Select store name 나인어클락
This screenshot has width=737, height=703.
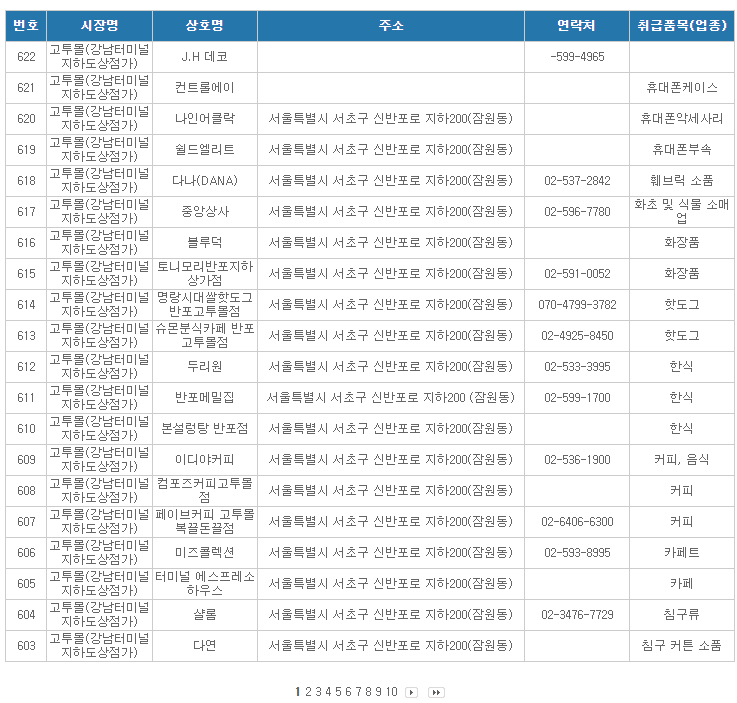pos(204,119)
